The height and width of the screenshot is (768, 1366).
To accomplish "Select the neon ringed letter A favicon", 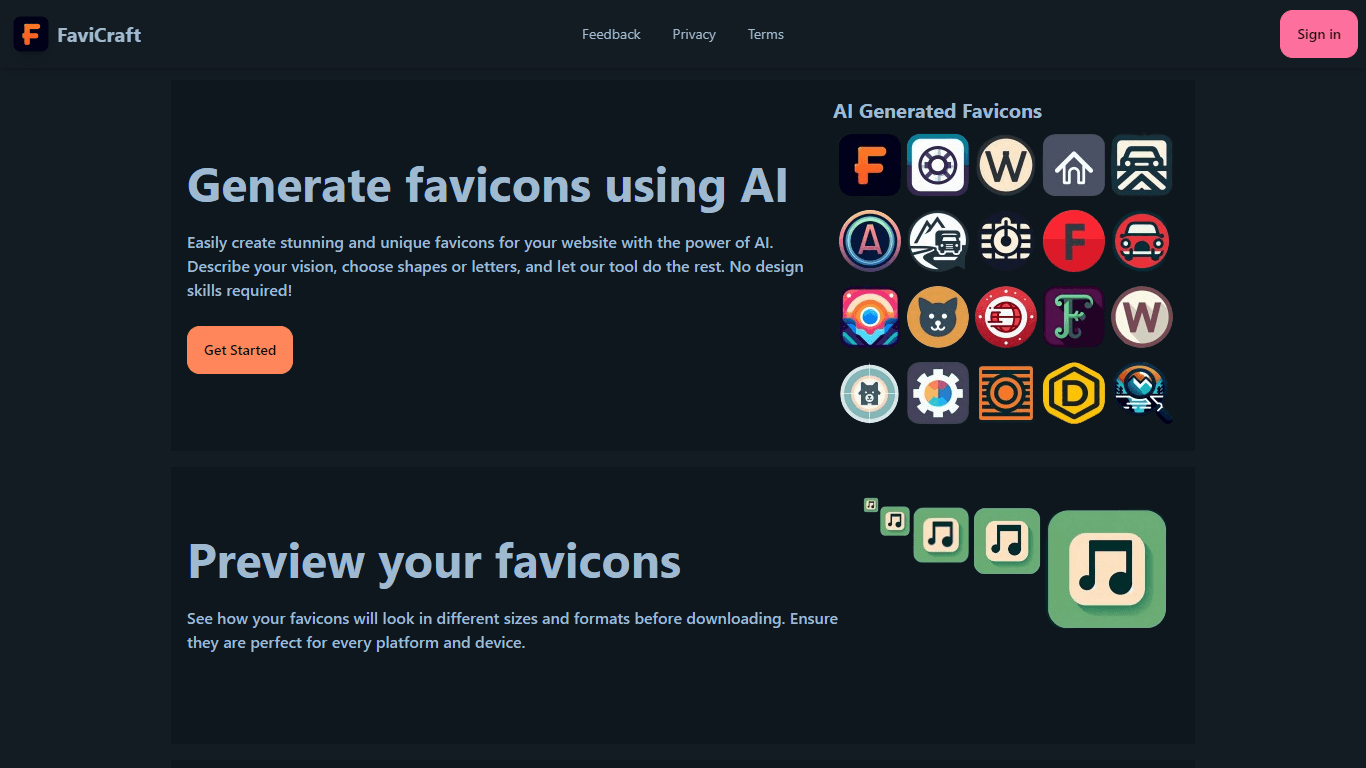I will (870, 241).
